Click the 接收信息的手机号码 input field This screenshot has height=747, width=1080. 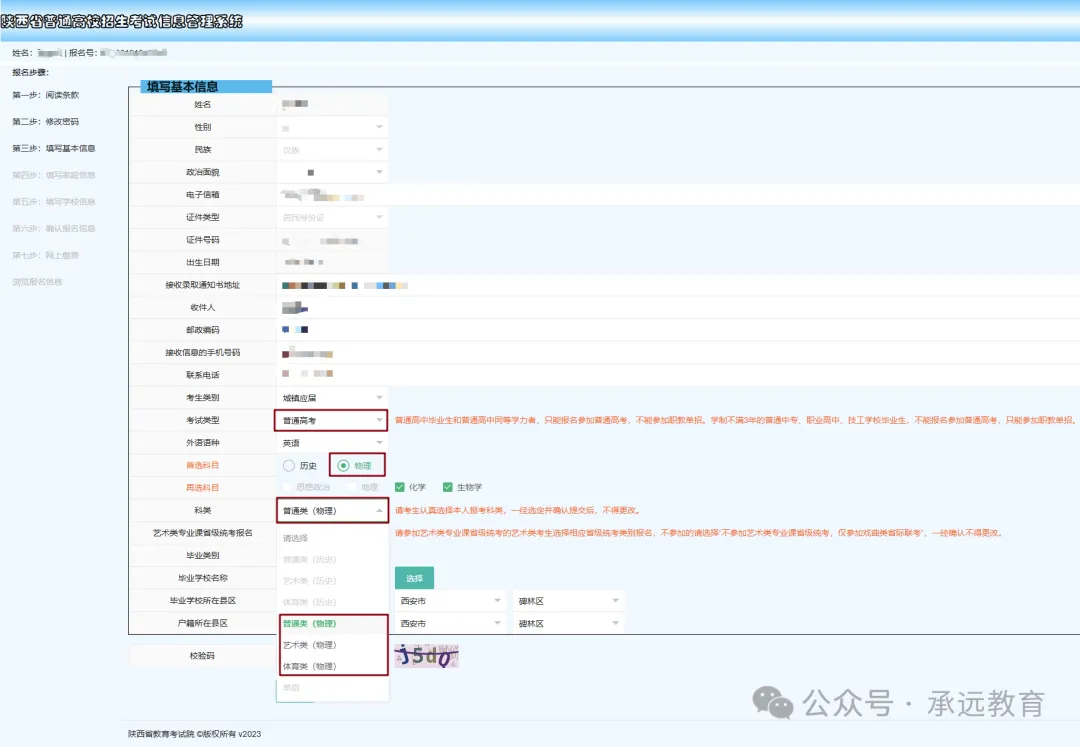pos(678,353)
